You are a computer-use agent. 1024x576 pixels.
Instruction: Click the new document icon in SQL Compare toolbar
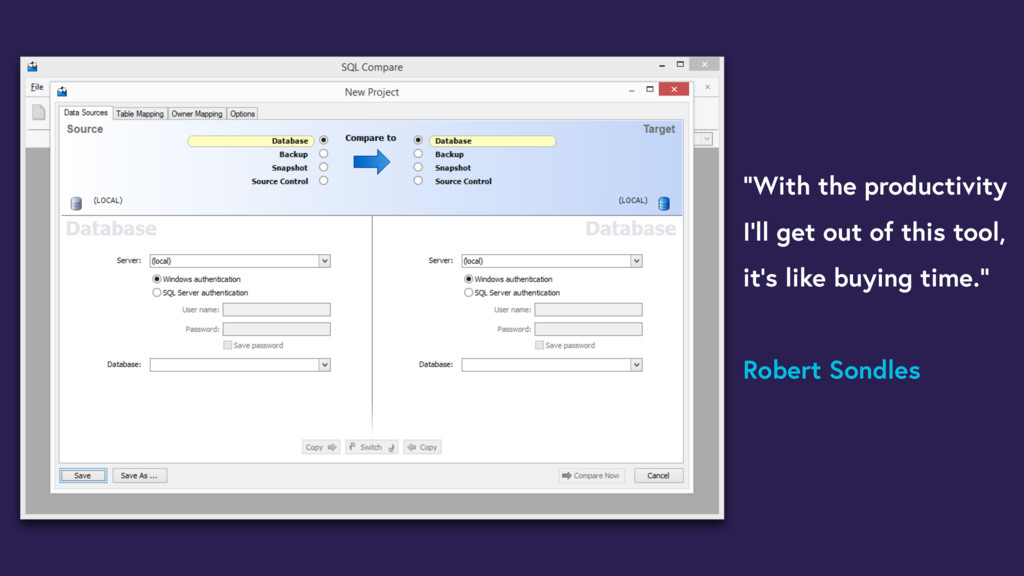[x=39, y=112]
